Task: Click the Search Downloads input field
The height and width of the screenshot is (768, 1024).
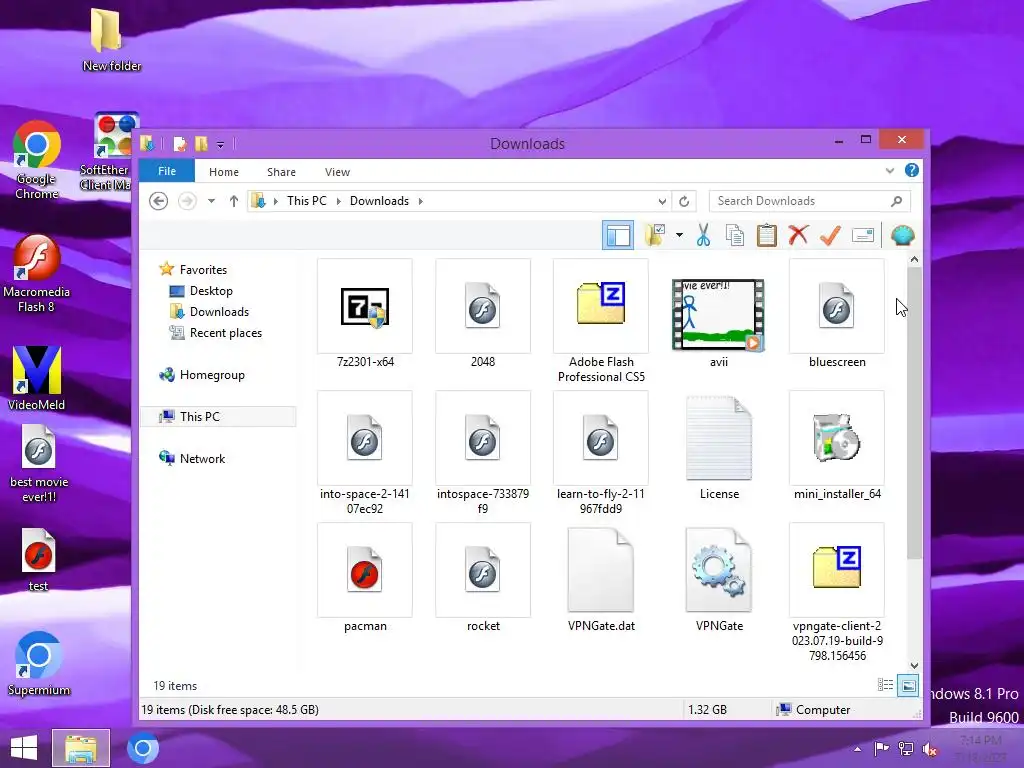Action: coord(810,201)
